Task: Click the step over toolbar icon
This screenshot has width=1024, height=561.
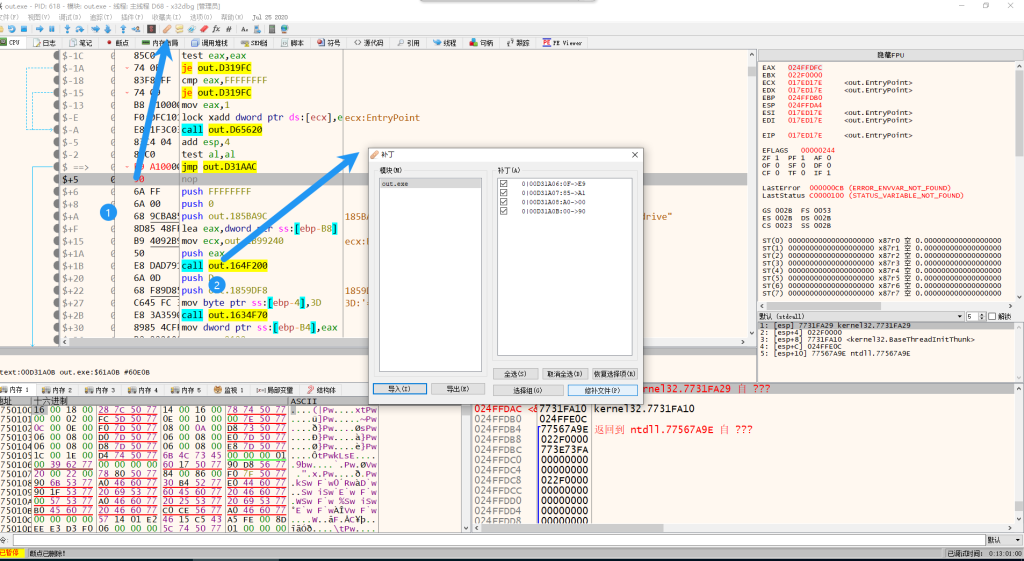Action: [x=80, y=29]
